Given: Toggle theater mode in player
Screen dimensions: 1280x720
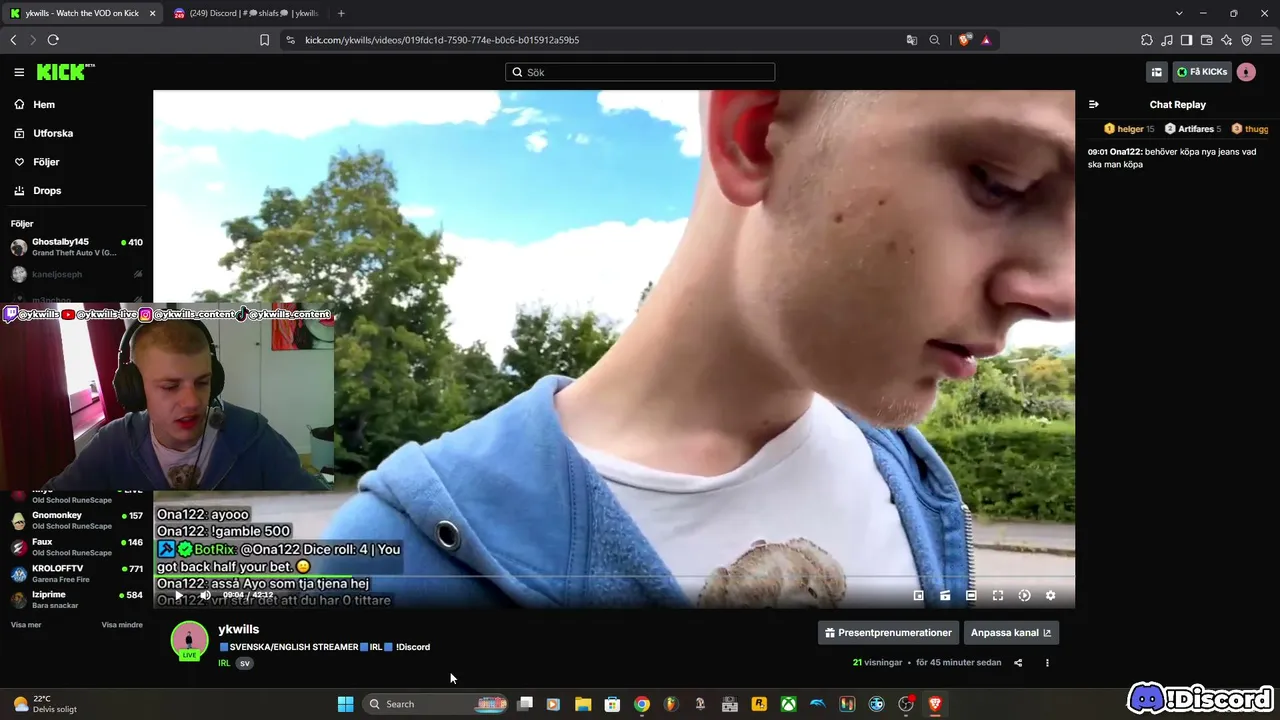Looking at the screenshot, I should [971, 595].
